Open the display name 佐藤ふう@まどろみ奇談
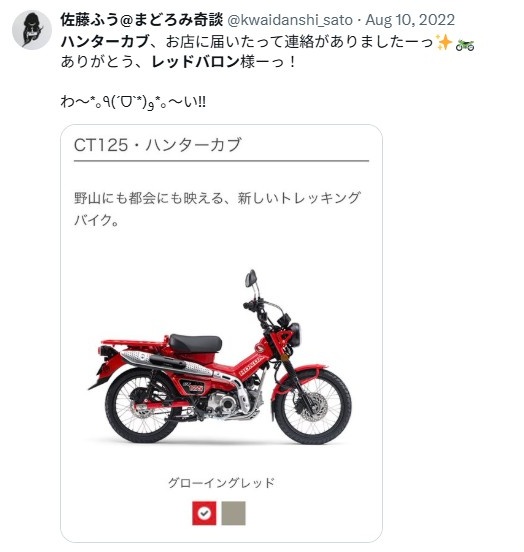524x552 pixels. coord(141,19)
